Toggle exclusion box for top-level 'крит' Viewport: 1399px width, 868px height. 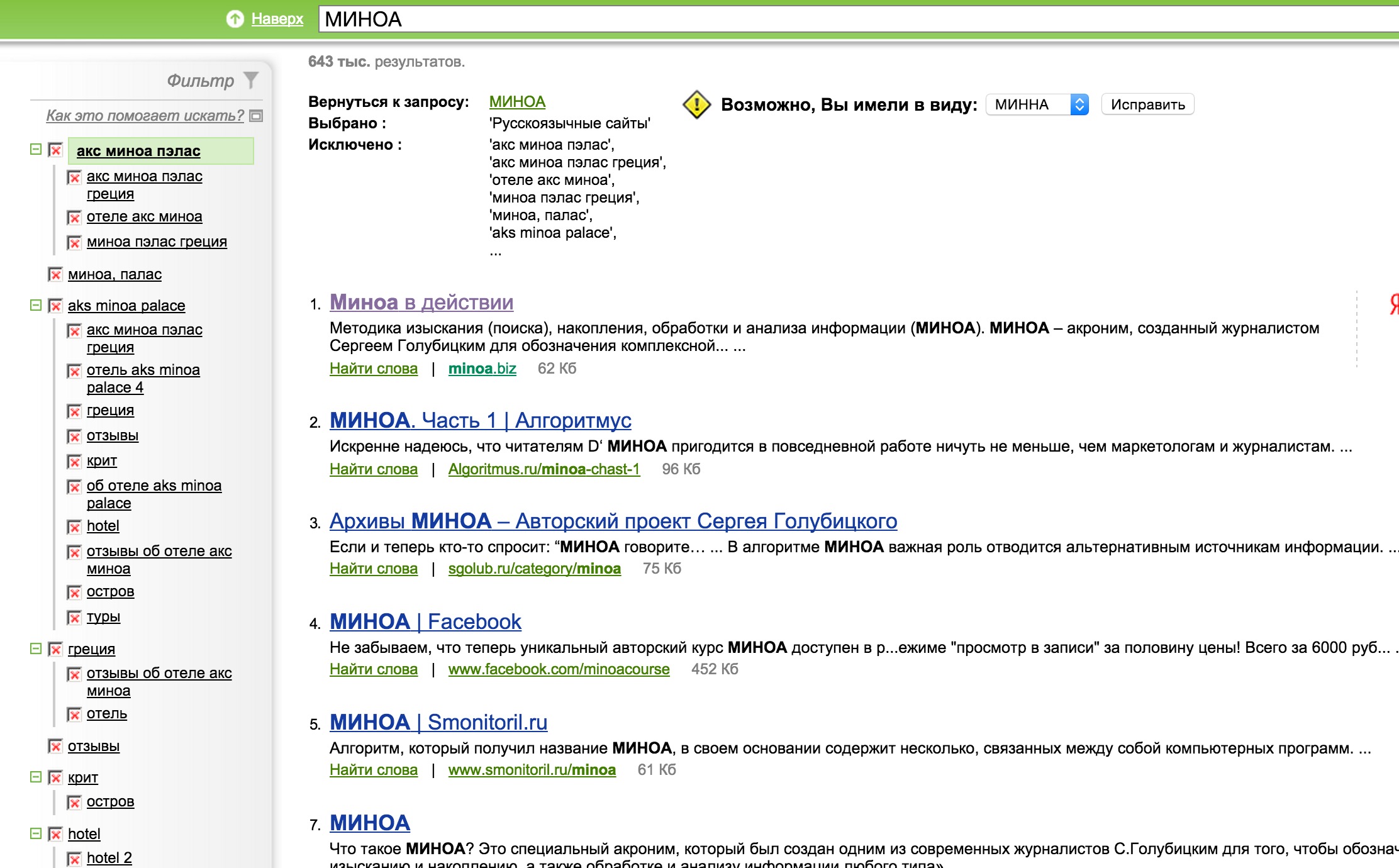tap(55, 777)
